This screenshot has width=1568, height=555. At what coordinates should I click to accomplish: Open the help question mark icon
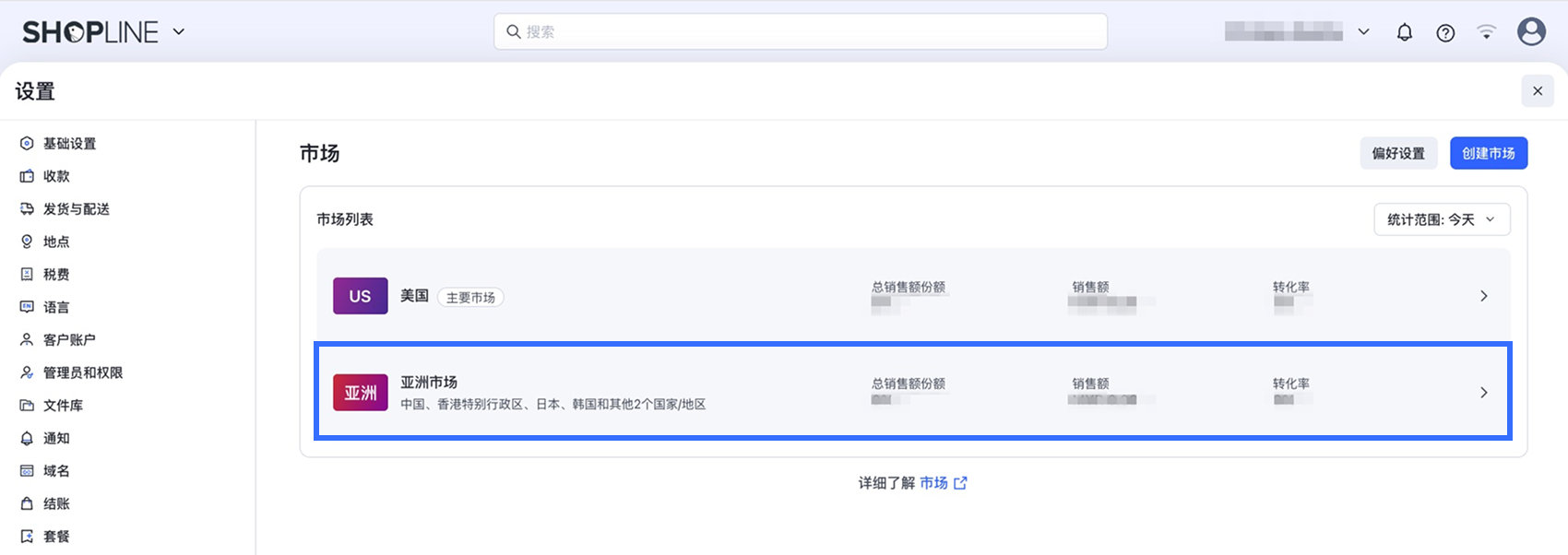[x=1445, y=32]
